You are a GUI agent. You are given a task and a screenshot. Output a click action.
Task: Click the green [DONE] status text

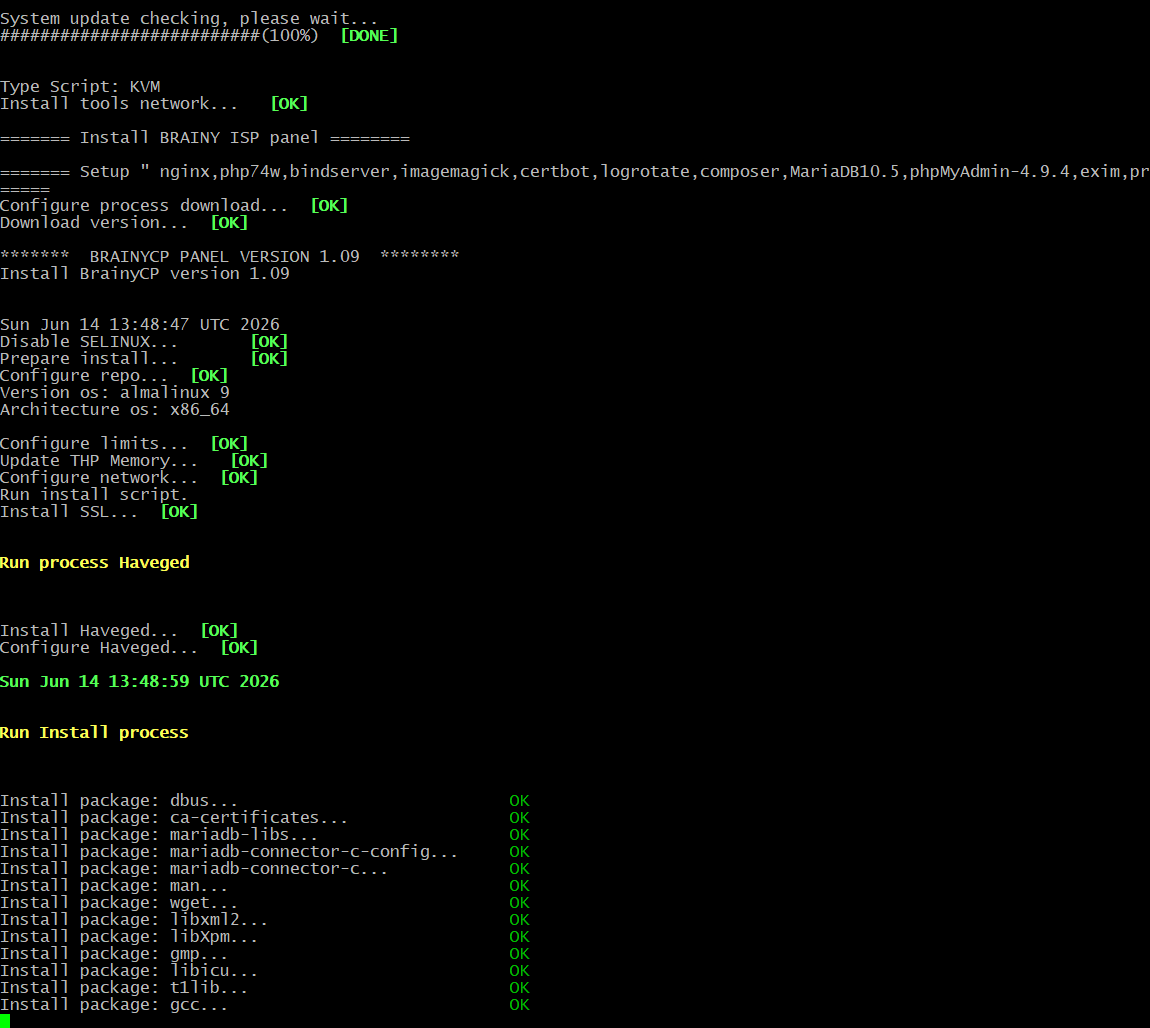pyautogui.click(x=369, y=36)
